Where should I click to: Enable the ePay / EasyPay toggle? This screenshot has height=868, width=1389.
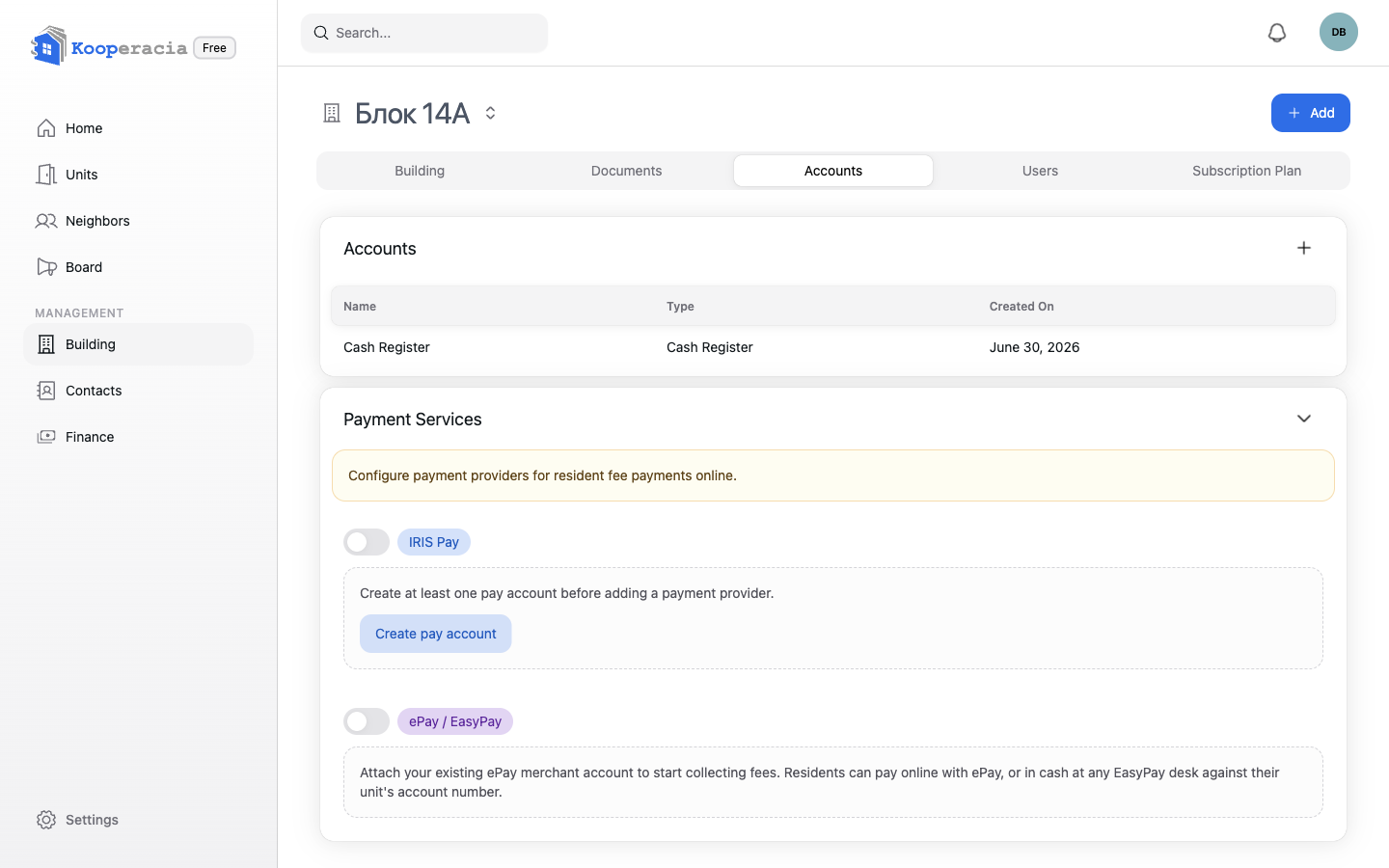pyautogui.click(x=367, y=721)
